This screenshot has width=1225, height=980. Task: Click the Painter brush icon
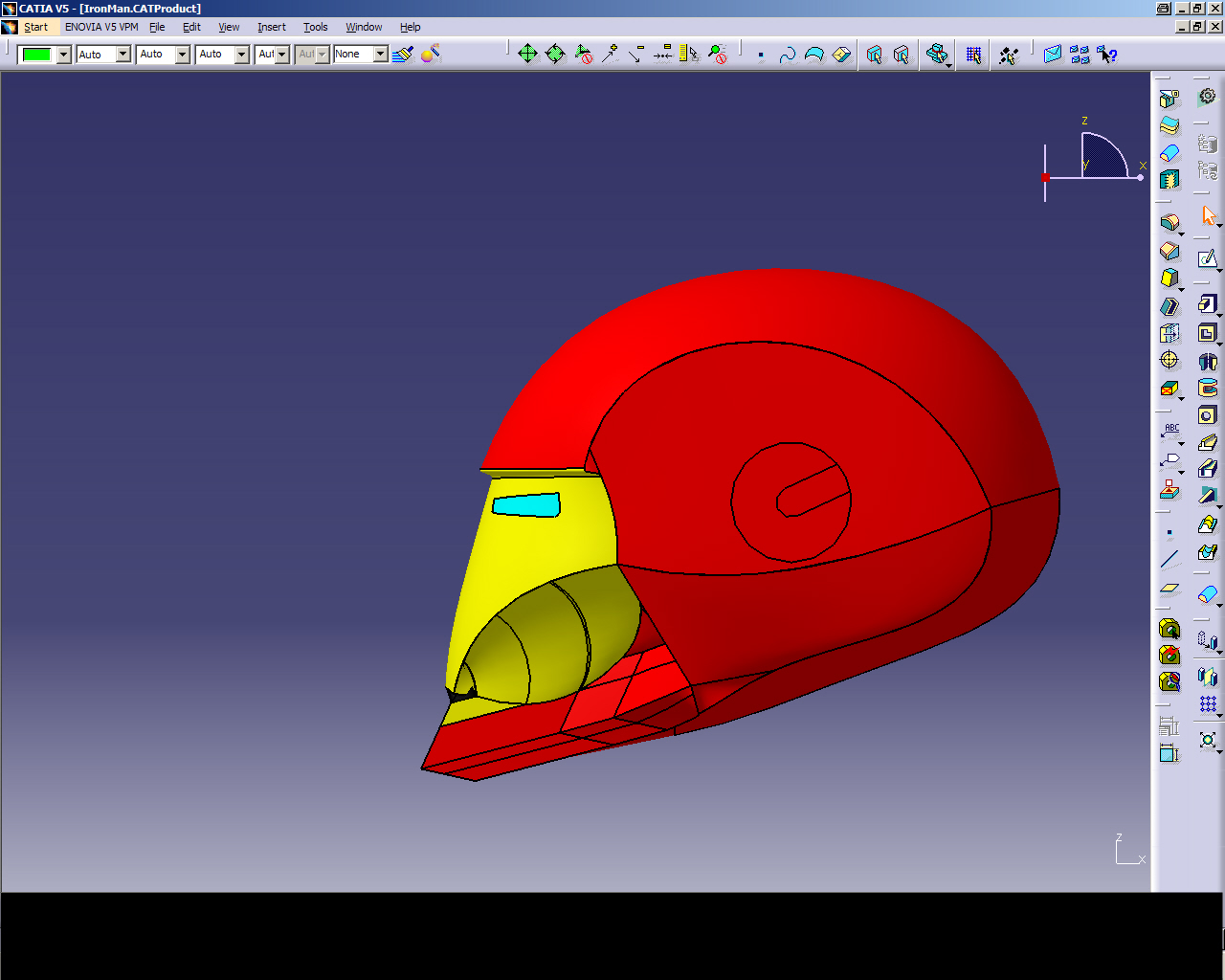click(x=403, y=55)
